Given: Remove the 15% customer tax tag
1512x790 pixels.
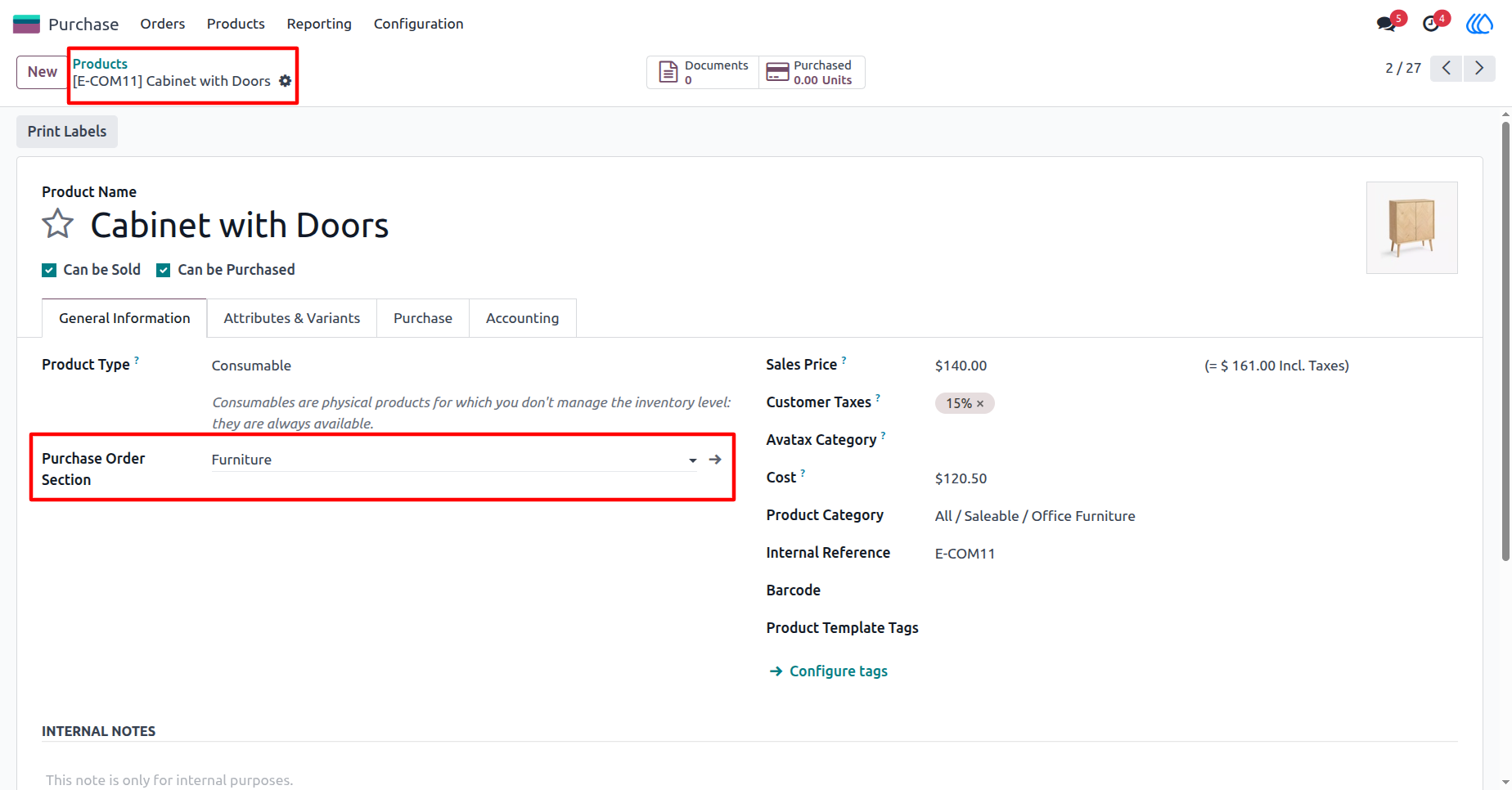Looking at the screenshot, I should pos(980,403).
